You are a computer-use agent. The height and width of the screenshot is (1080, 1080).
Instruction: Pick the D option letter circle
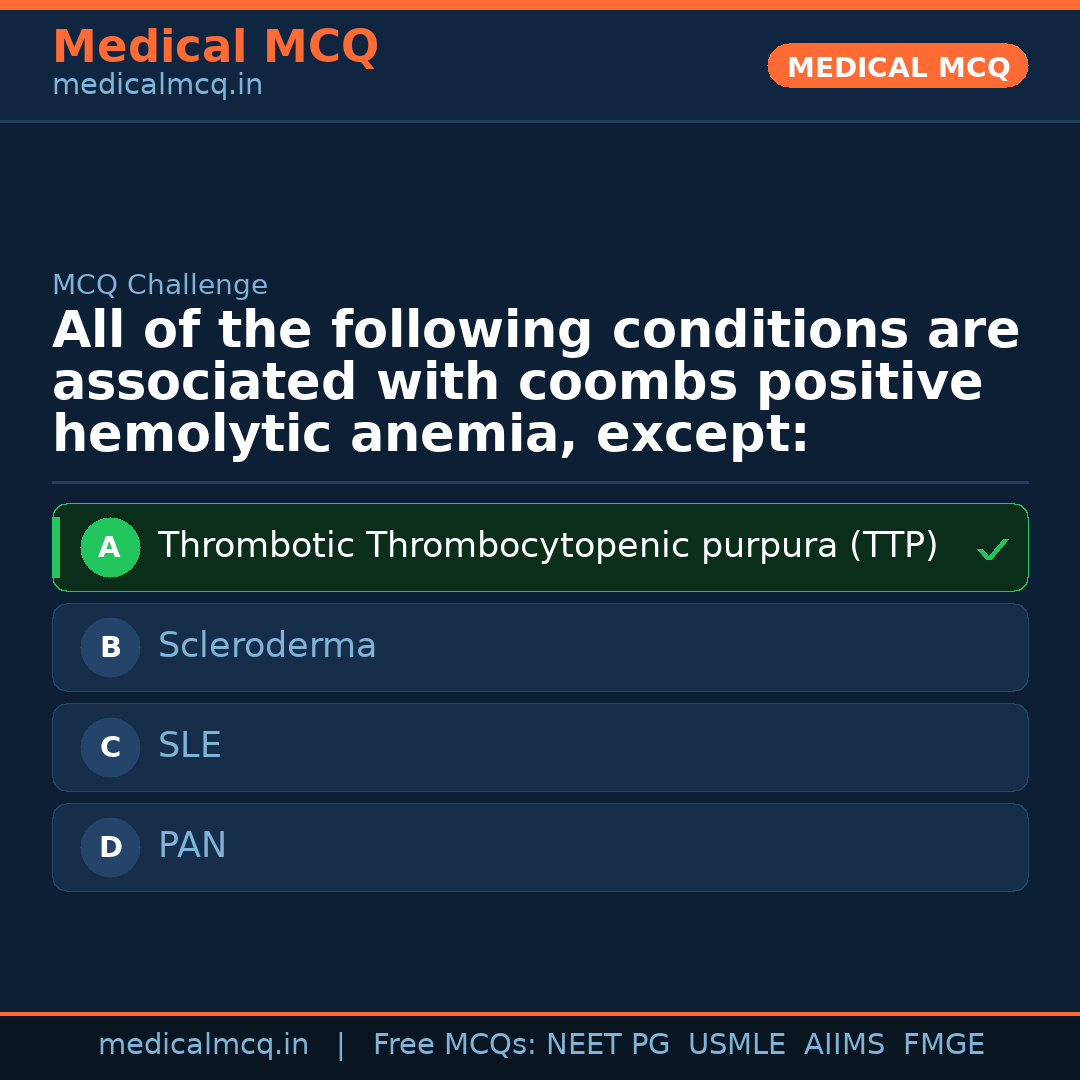coord(110,847)
